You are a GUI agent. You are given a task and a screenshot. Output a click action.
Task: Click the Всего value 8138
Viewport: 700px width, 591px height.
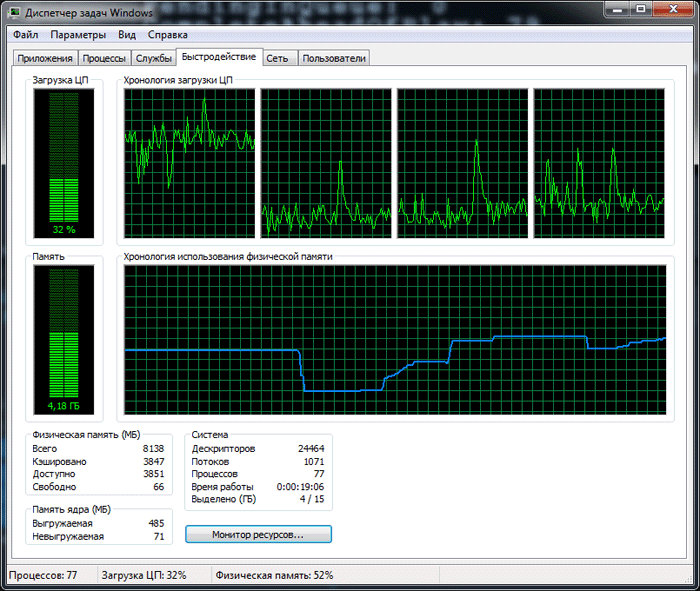pos(154,449)
